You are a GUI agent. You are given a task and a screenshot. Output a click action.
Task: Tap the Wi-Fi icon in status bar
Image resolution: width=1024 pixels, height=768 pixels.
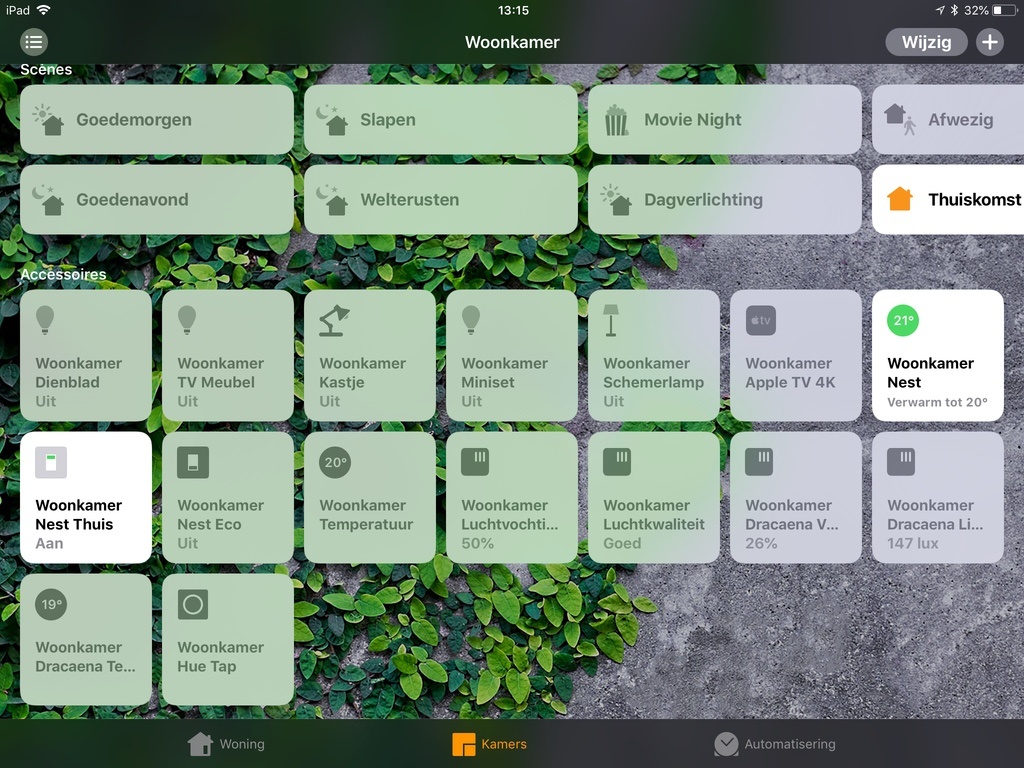point(43,10)
